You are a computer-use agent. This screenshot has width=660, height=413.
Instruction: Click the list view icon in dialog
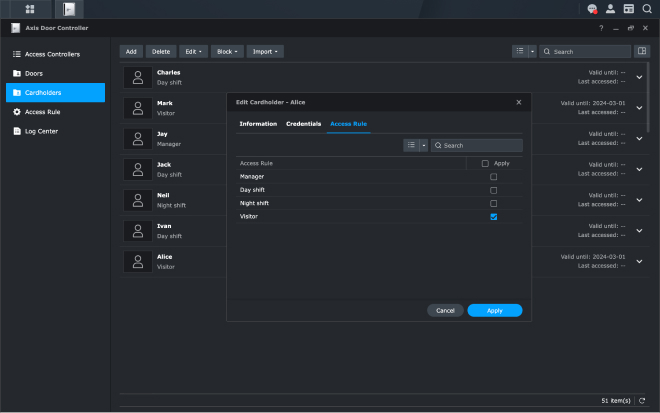pos(411,145)
